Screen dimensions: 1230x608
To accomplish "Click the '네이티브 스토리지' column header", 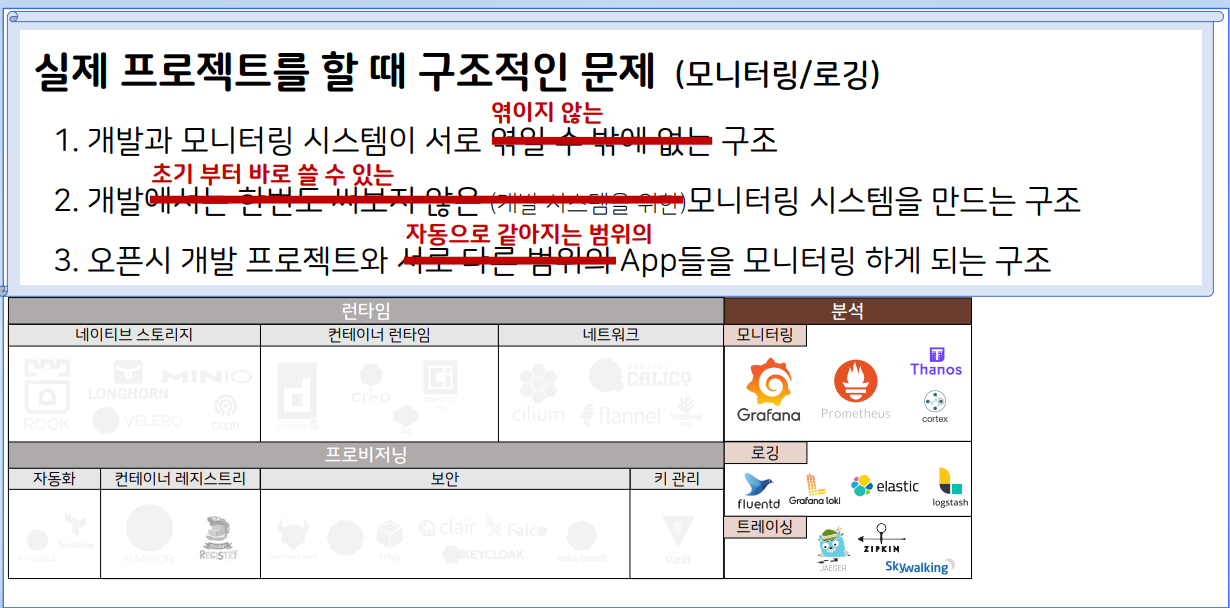I will pyautogui.click(x=134, y=335).
